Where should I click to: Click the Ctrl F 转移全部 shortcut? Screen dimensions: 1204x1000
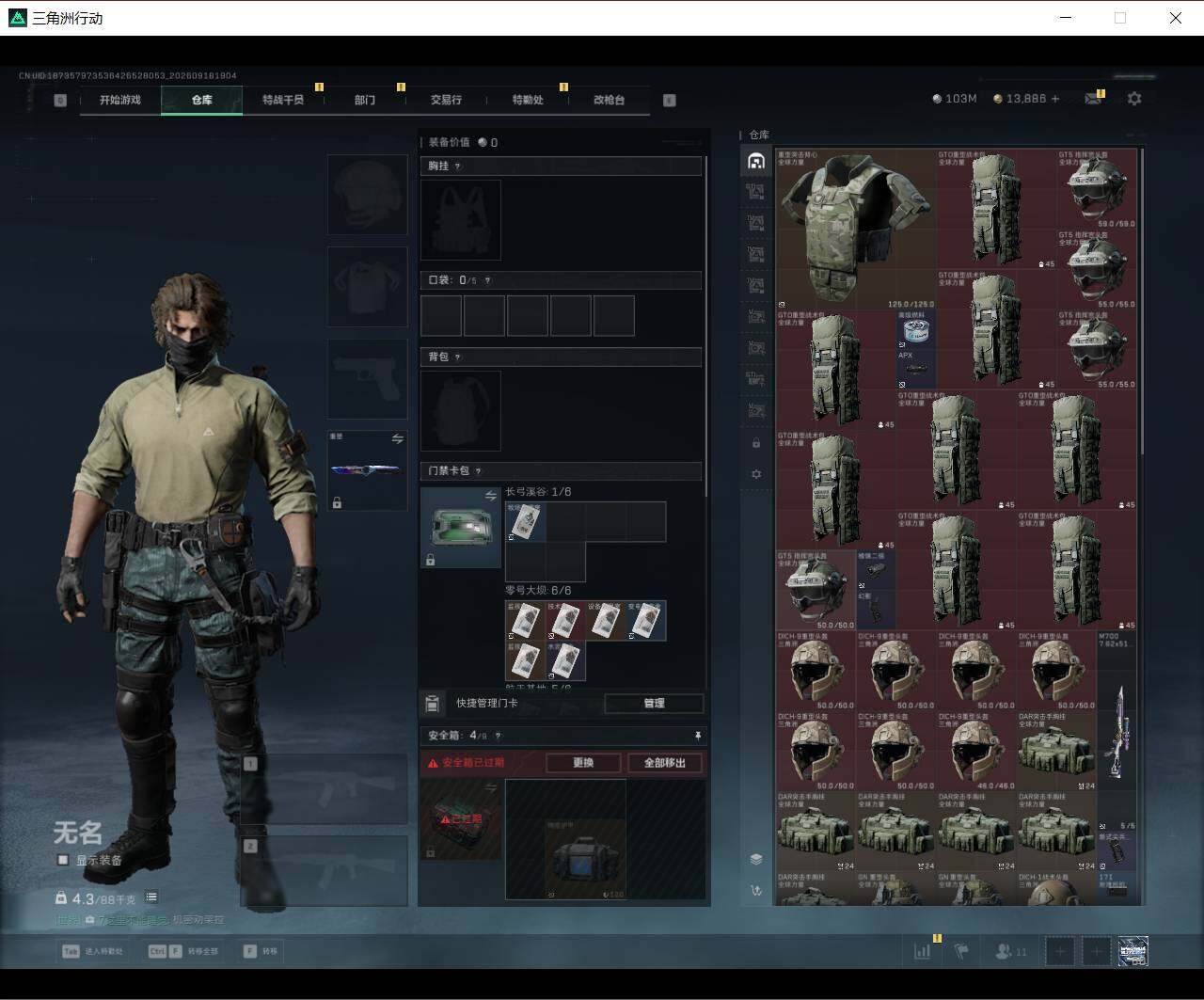(183, 951)
